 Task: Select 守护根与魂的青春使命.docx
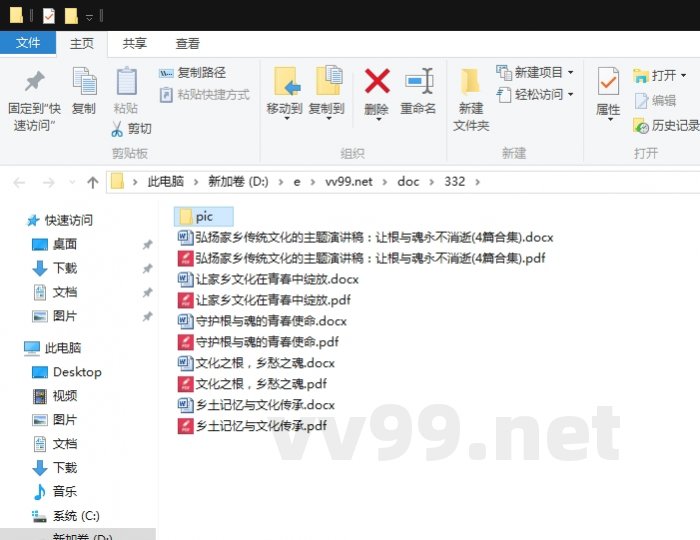(x=262, y=321)
